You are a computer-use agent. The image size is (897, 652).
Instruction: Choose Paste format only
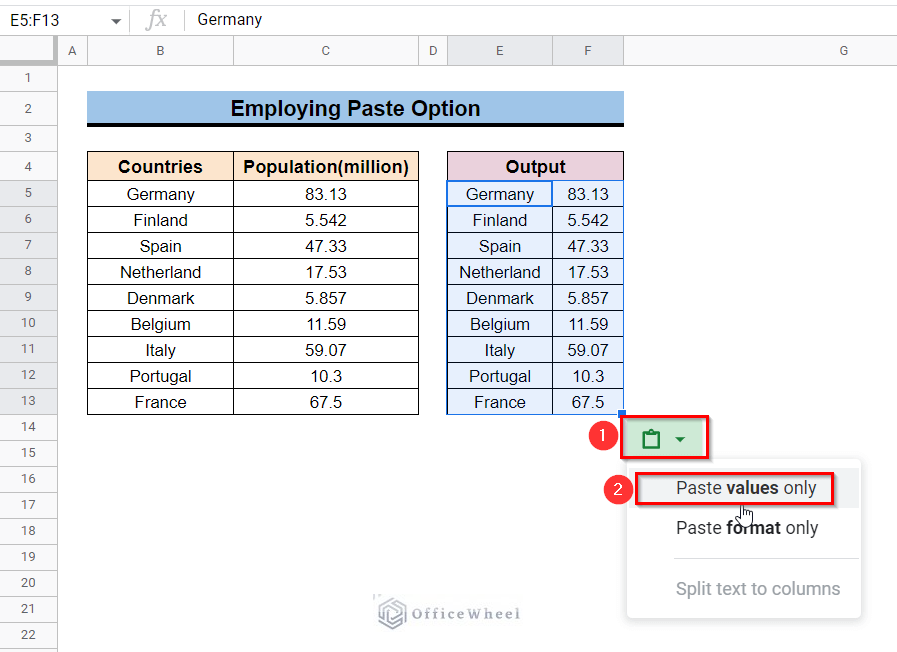[746, 528]
